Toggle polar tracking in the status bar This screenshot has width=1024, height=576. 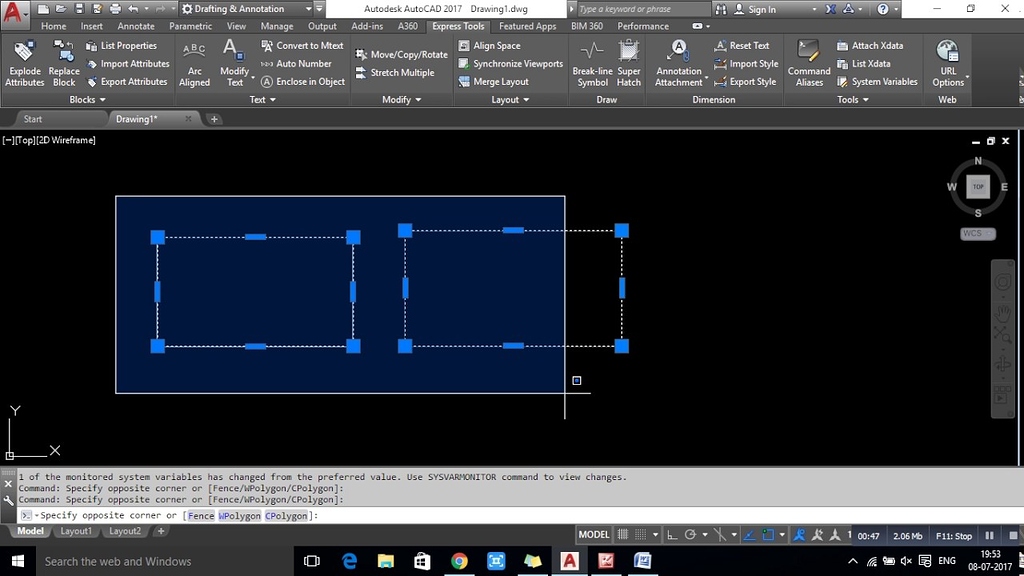691,535
